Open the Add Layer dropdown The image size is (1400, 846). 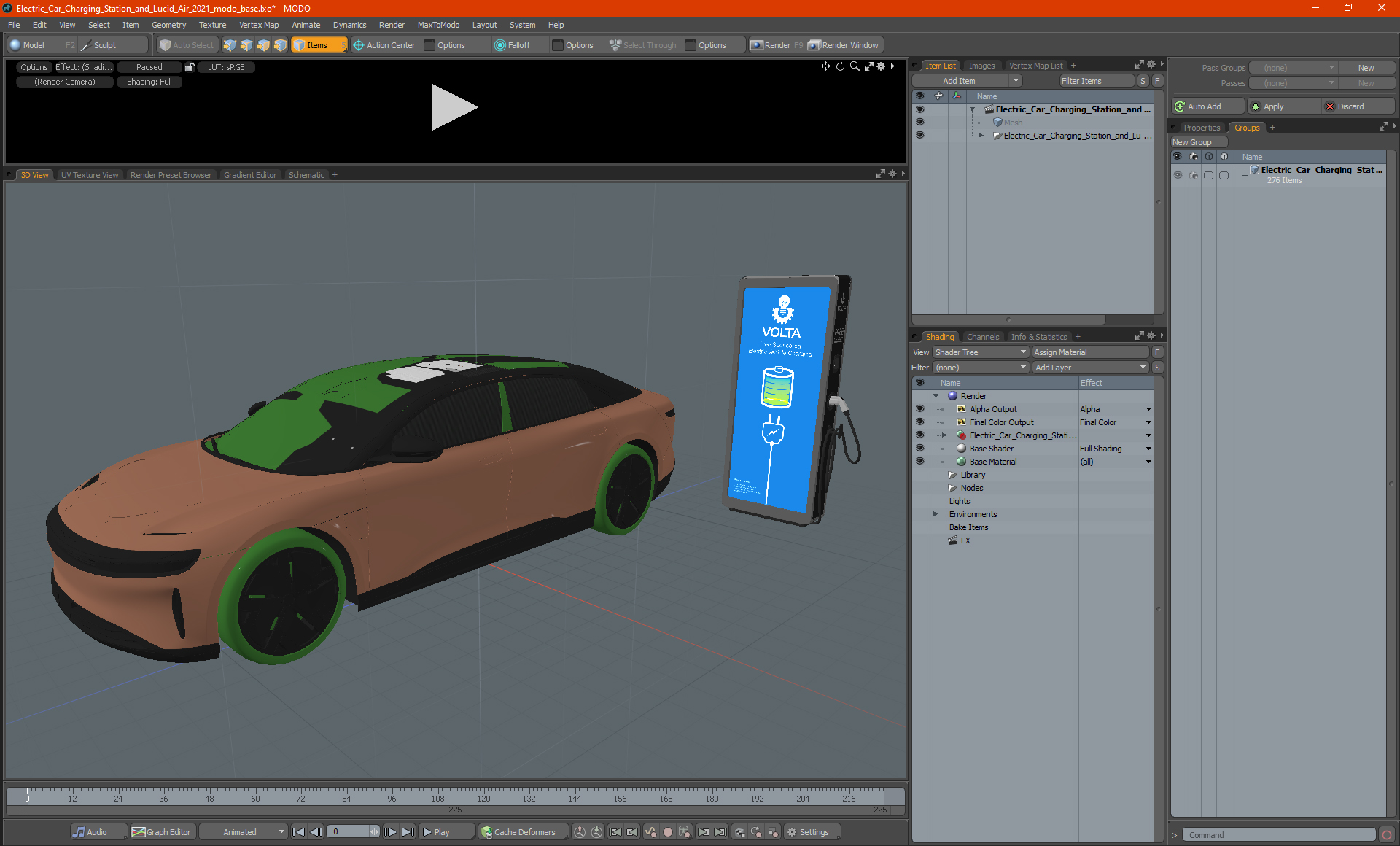[x=1089, y=368]
